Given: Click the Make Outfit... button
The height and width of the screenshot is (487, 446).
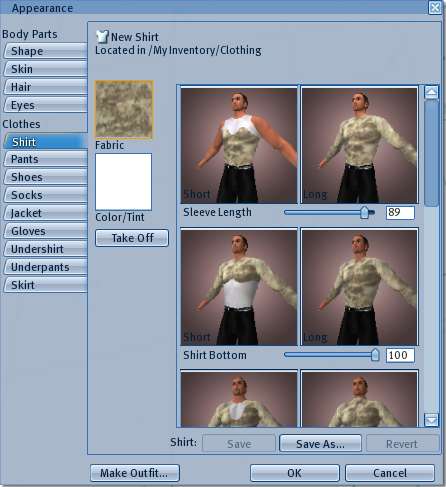Looking at the screenshot, I should [135, 473].
